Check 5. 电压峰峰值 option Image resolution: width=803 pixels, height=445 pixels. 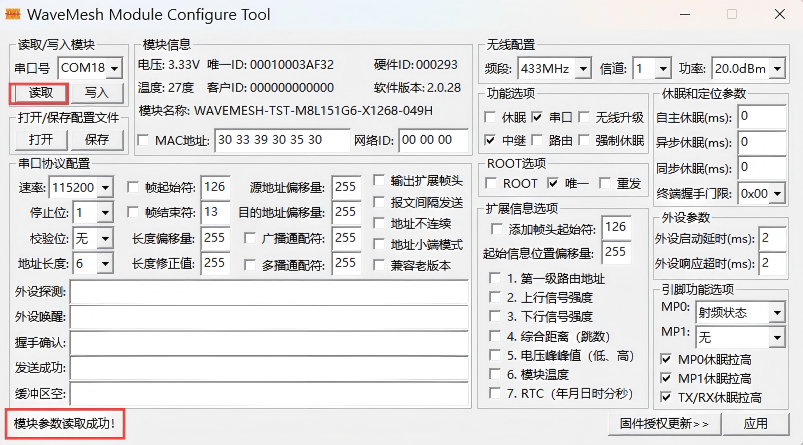click(495, 355)
